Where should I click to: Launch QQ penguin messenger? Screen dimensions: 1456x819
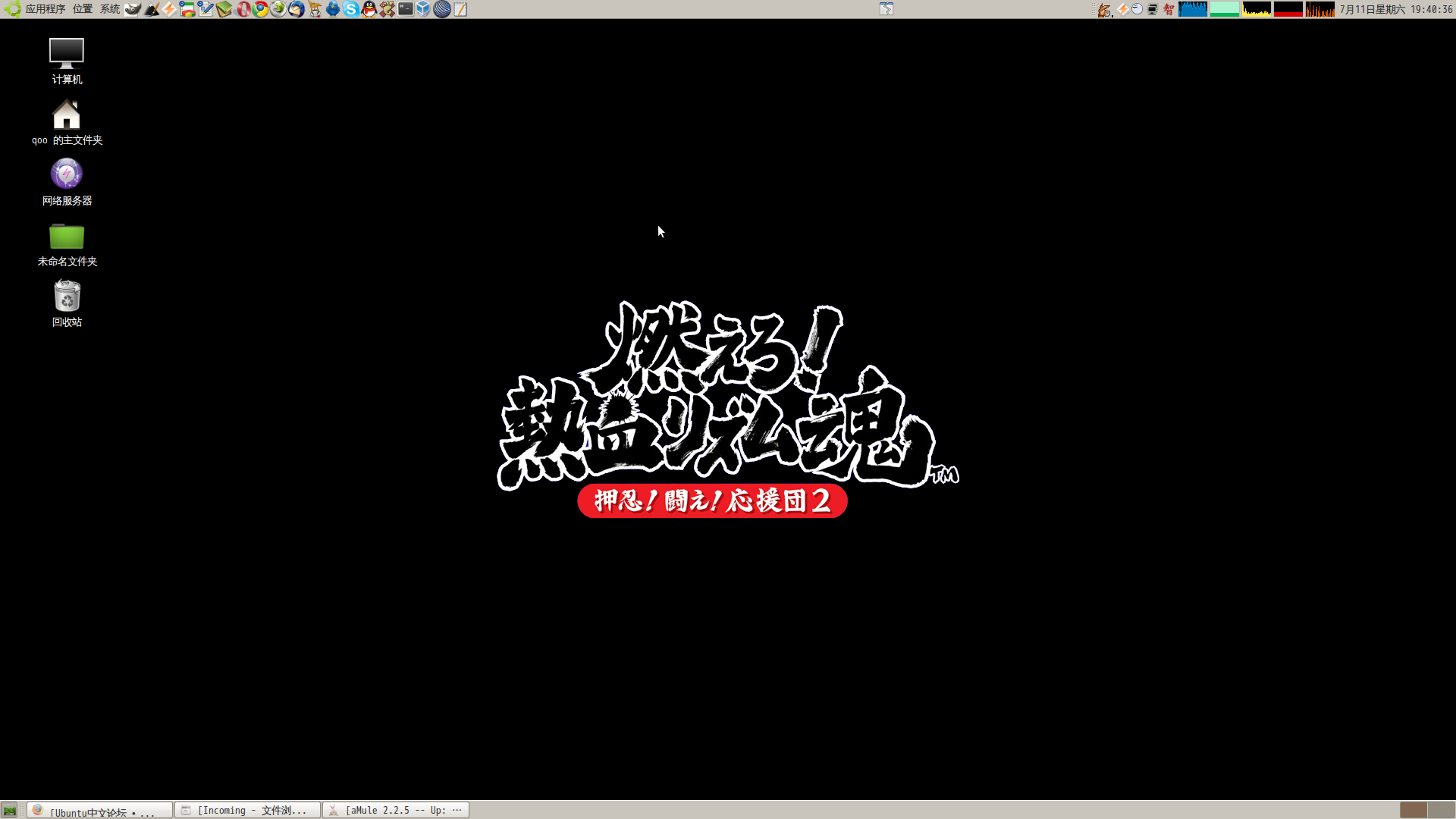point(369,9)
